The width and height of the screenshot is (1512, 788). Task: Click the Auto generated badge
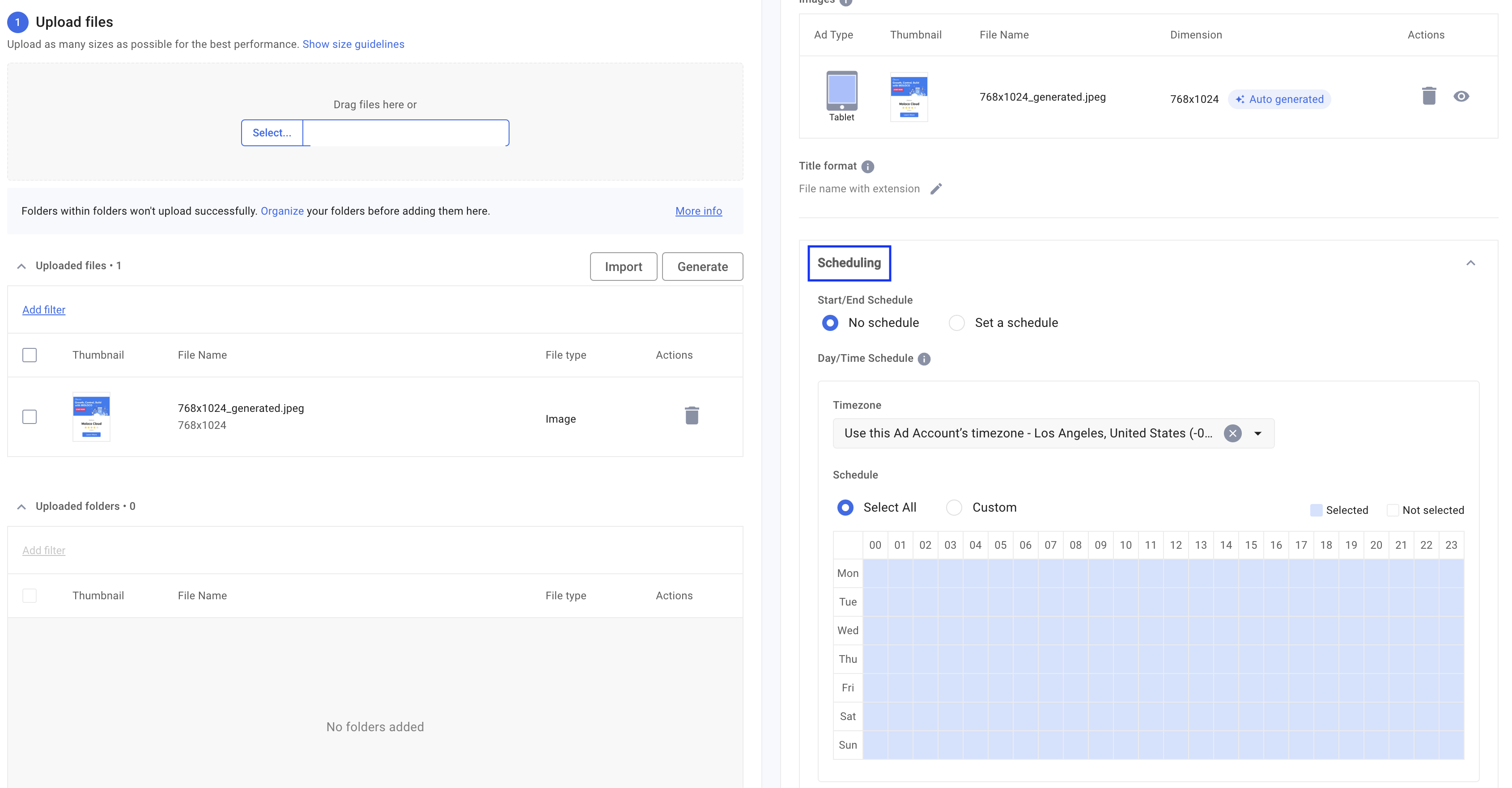[1279, 99]
